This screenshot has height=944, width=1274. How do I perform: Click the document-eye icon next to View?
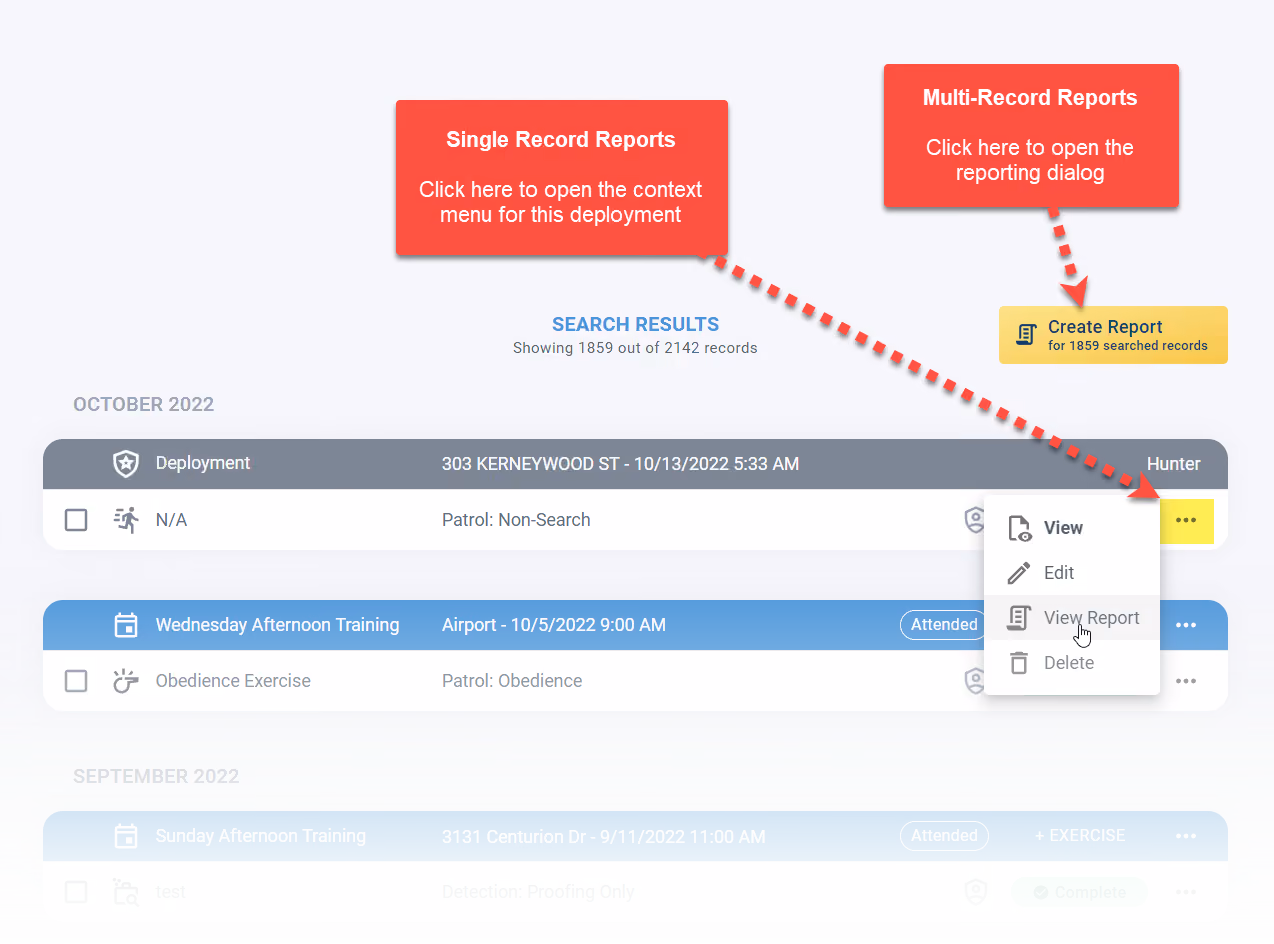[1019, 528]
